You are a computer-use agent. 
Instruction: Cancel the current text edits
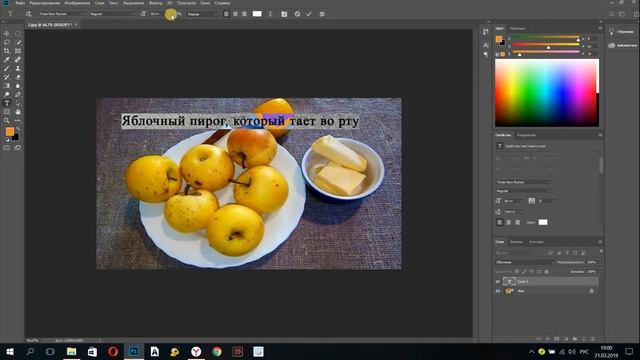pos(297,14)
